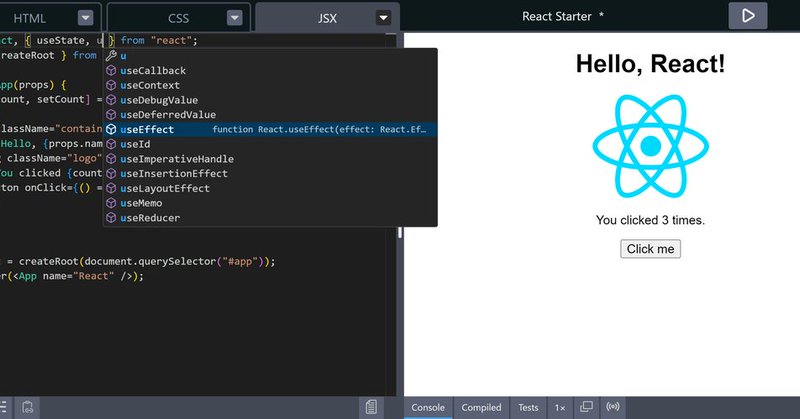This screenshot has width=800, height=419.
Task: Select highlighted useEffect suggestion
Action: tap(270, 130)
